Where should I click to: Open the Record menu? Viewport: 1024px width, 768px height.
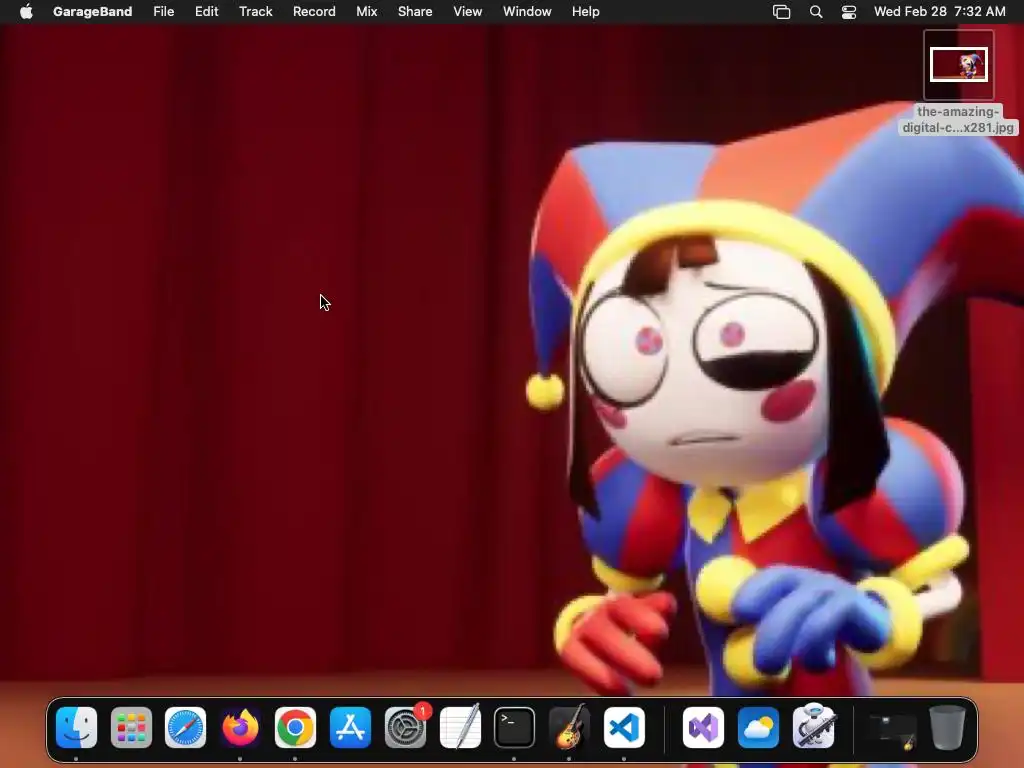[x=314, y=12]
